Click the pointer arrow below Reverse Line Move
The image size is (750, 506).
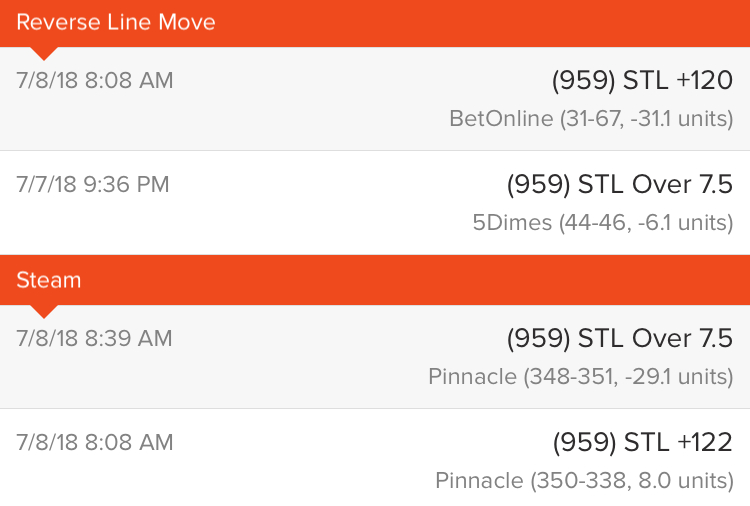[x=44, y=54]
